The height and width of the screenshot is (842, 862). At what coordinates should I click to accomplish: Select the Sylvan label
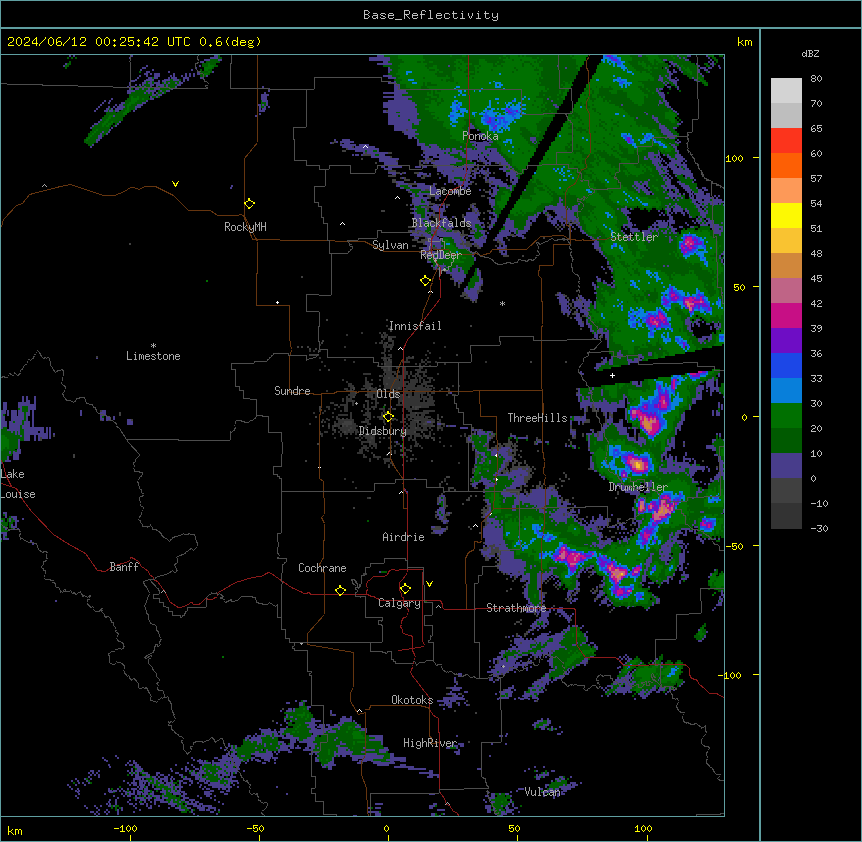click(x=390, y=245)
